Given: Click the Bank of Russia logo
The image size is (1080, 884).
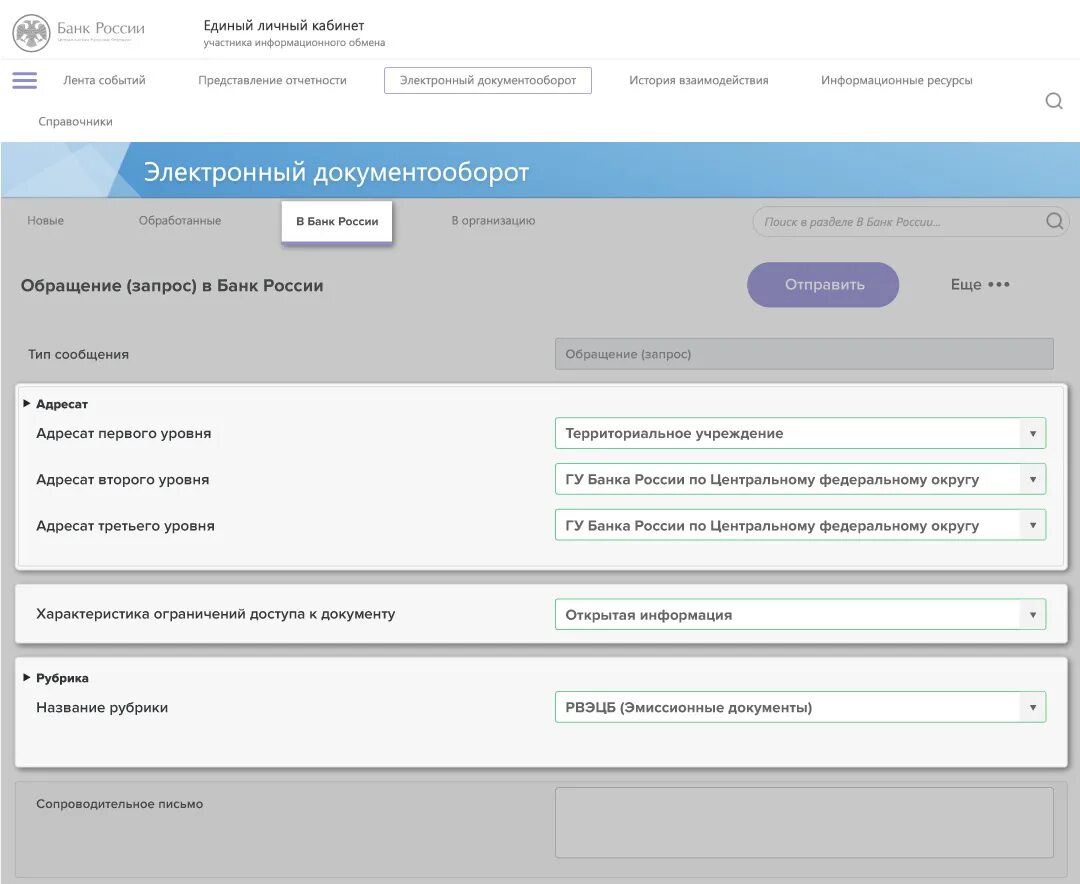Looking at the screenshot, I should coord(79,32).
